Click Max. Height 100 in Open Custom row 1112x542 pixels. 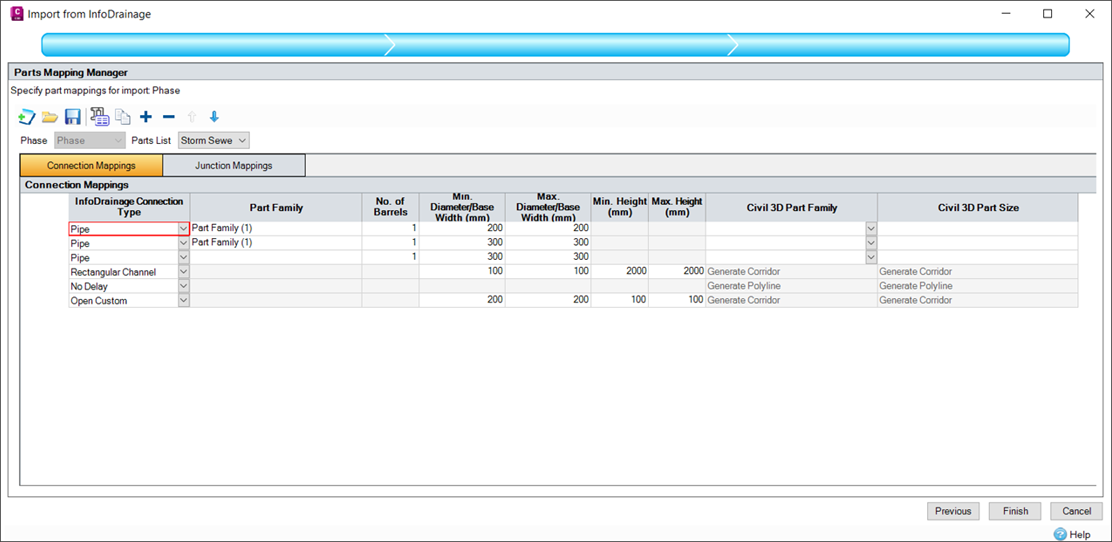(677, 300)
